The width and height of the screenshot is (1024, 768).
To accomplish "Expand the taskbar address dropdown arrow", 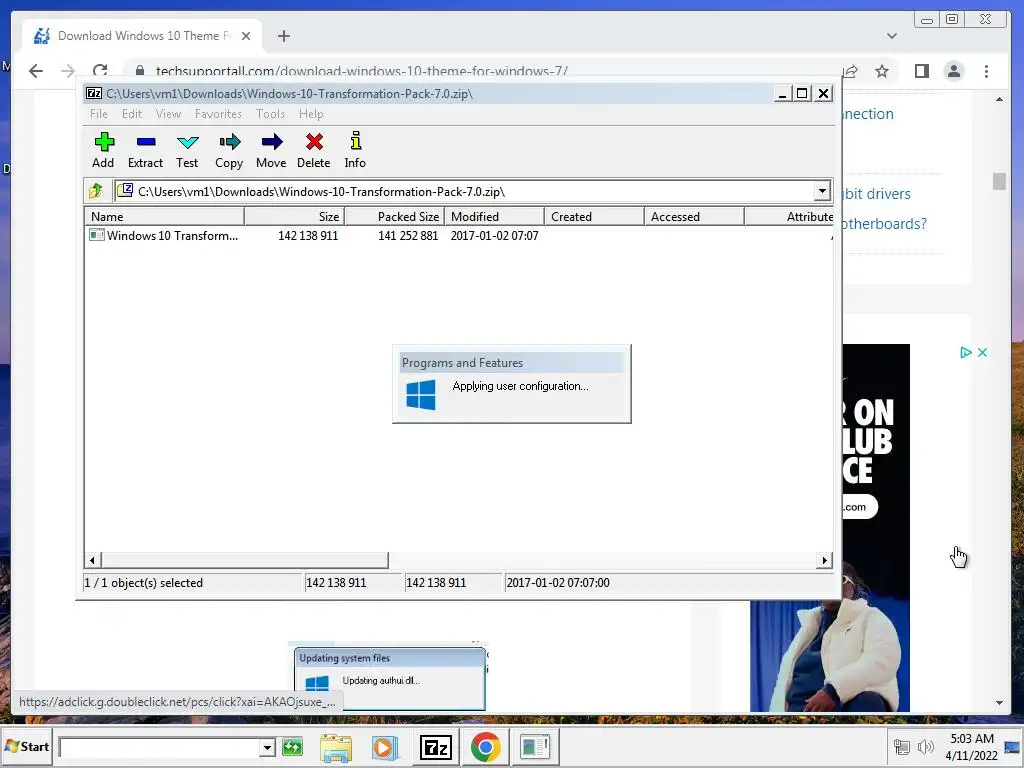I will click(266, 747).
